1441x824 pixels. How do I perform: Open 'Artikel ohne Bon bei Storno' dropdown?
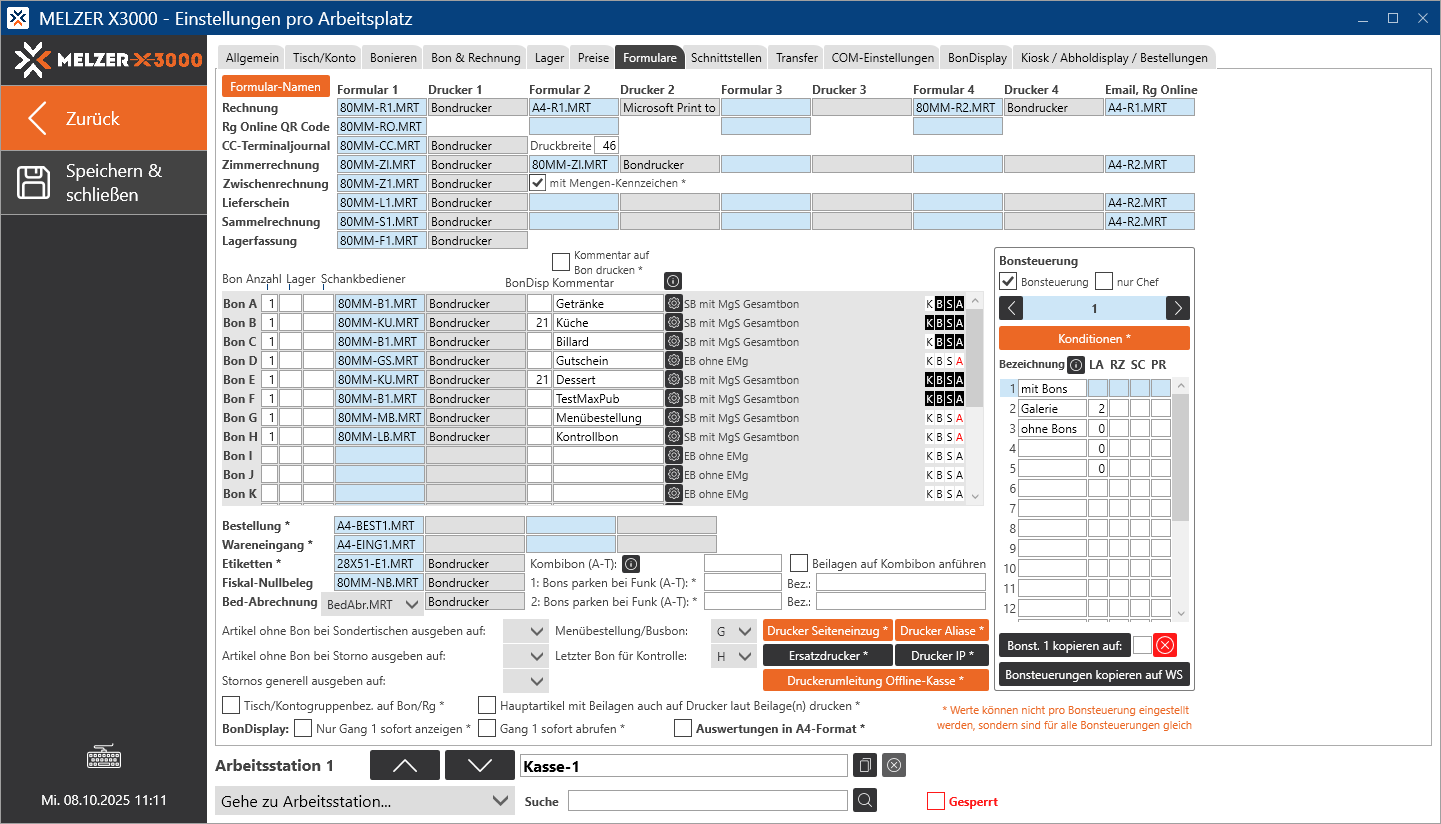click(x=526, y=656)
